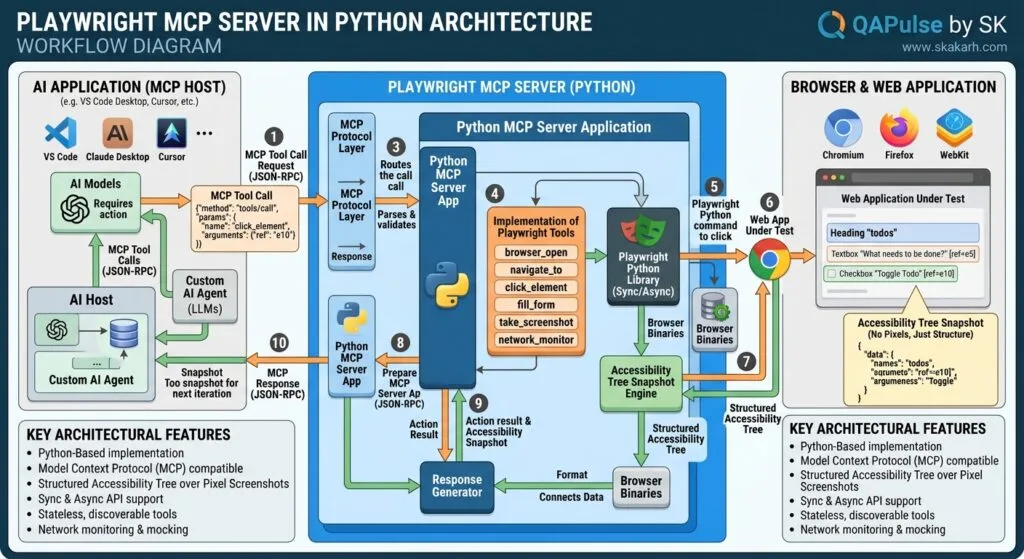Select the Chromium browser icon
The height and width of the screenshot is (559, 1024).
tap(842, 128)
